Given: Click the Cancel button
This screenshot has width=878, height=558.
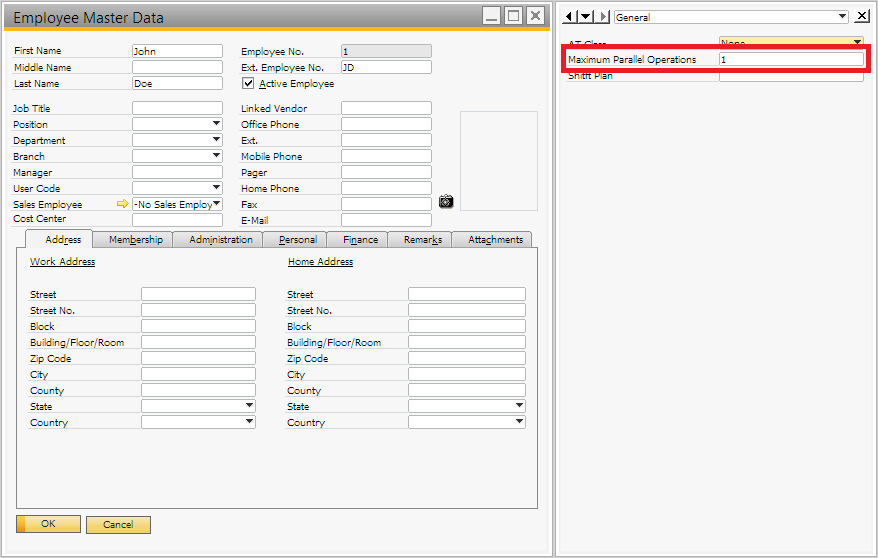Looking at the screenshot, I should tap(118, 524).
